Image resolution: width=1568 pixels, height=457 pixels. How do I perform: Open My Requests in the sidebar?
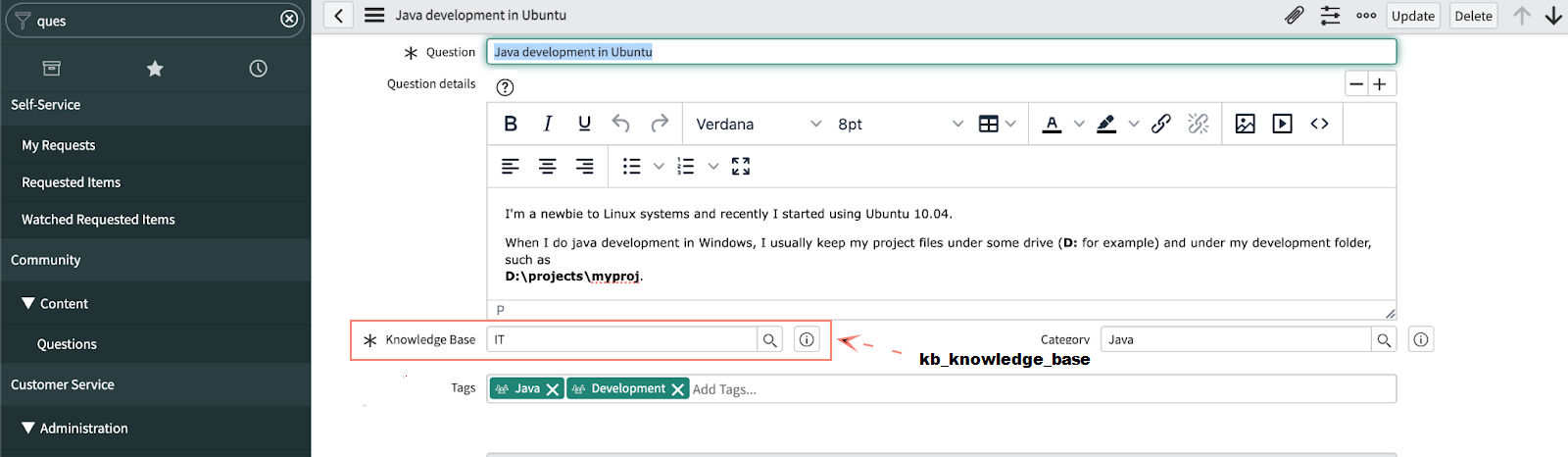tap(59, 145)
